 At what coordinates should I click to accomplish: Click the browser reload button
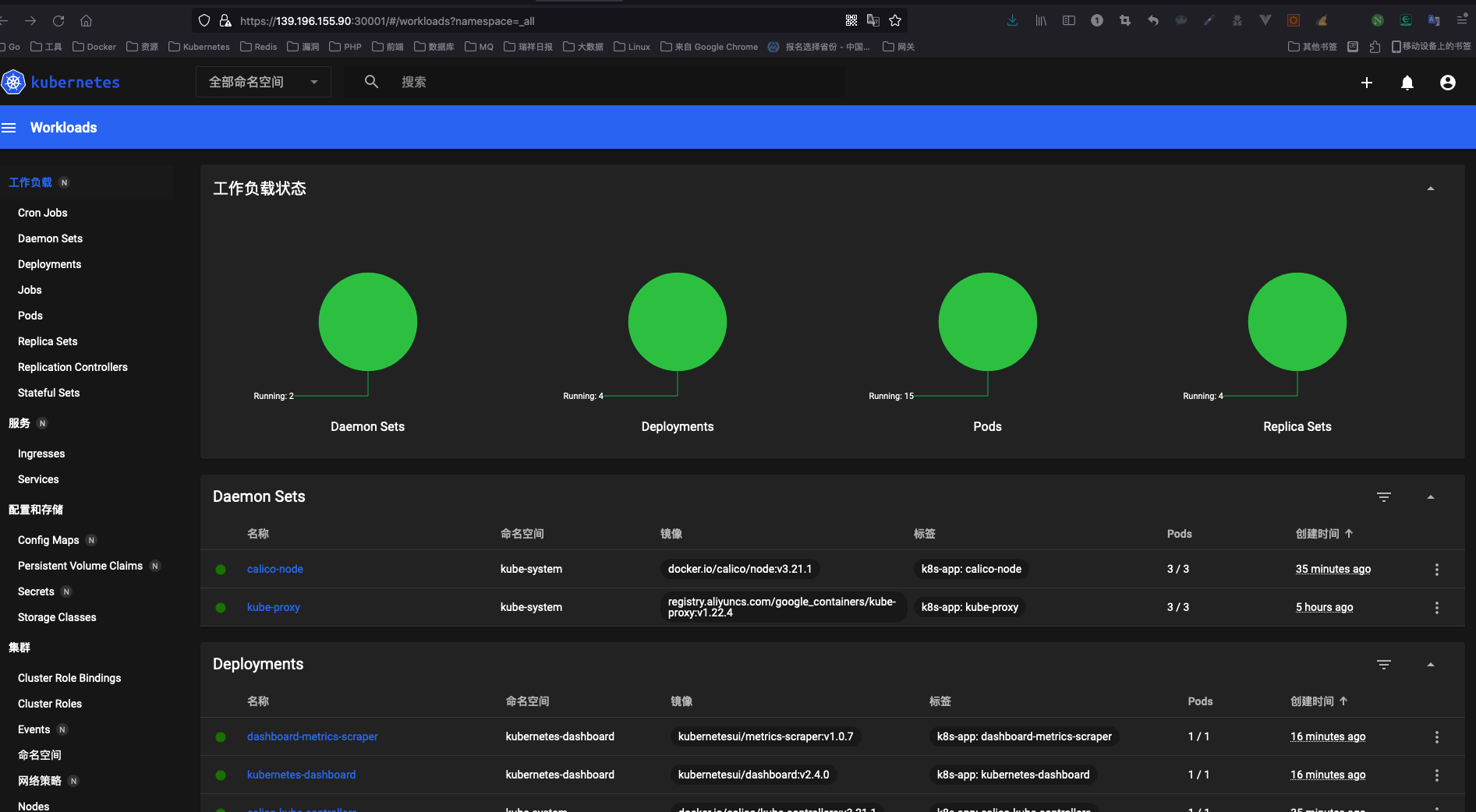click(x=58, y=21)
